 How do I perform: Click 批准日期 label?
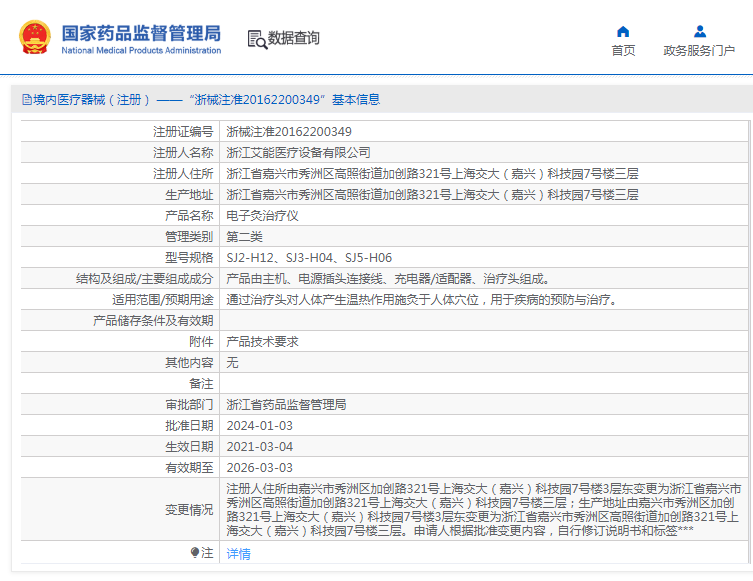pos(189,426)
